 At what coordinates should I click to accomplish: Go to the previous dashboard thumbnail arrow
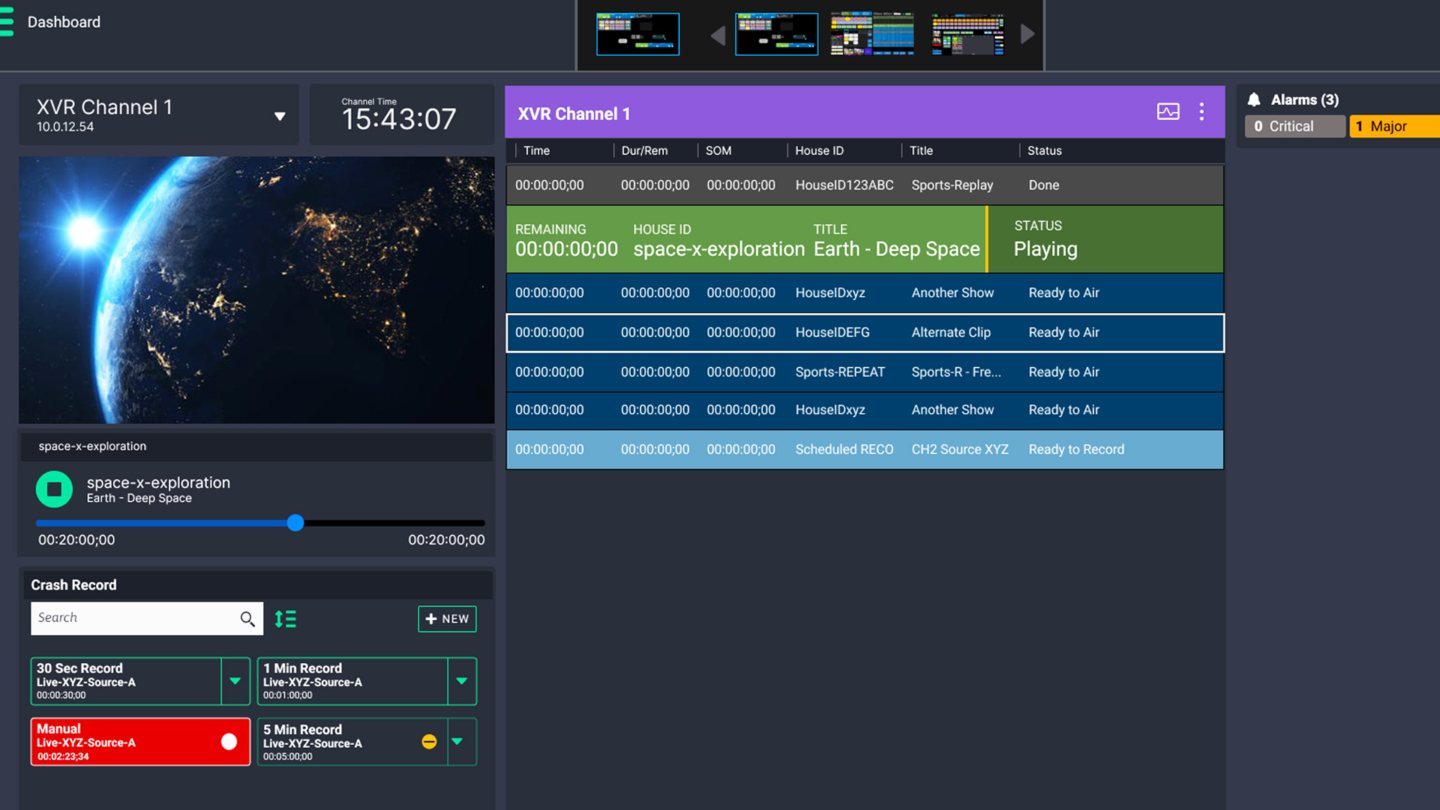click(718, 35)
